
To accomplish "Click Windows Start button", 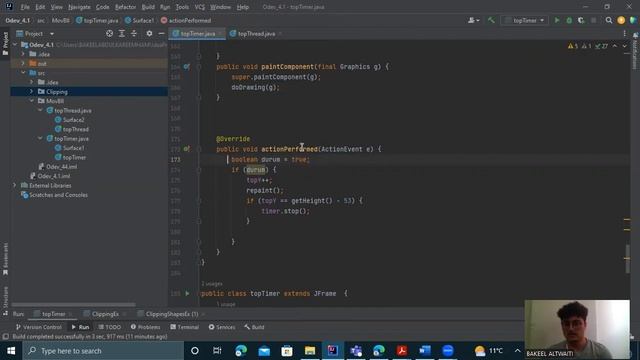I will pos(11,351).
